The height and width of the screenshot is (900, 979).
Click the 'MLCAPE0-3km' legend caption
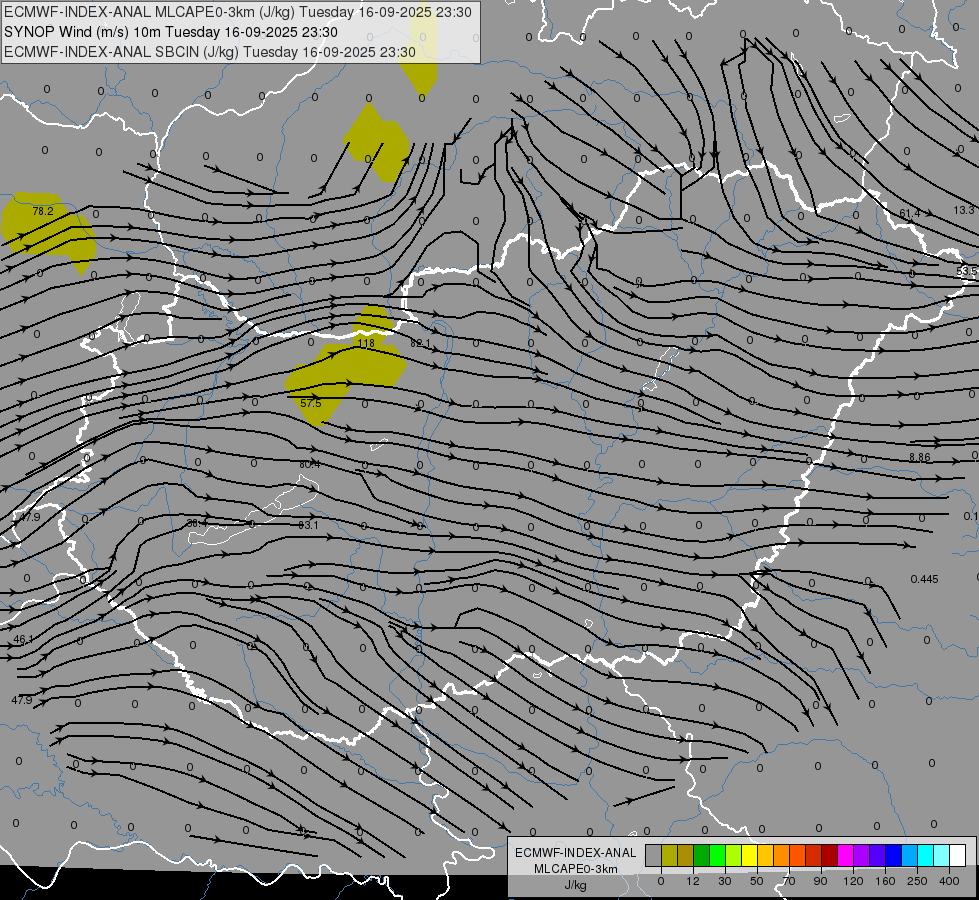[576, 869]
